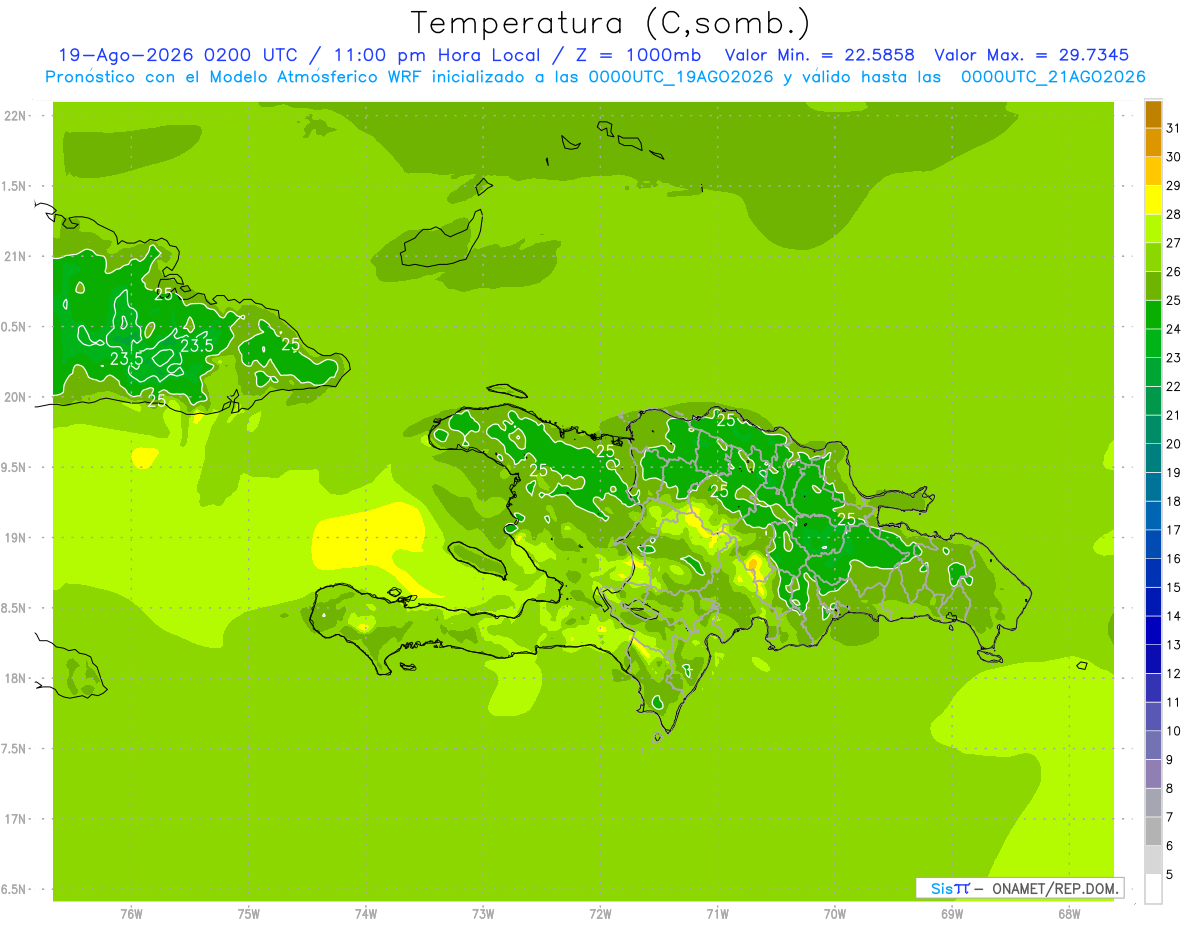This screenshot has height=927, width=1200.
Task: Click the 'Temperatura (C,somb.)' chart title
Action: (610, 23)
